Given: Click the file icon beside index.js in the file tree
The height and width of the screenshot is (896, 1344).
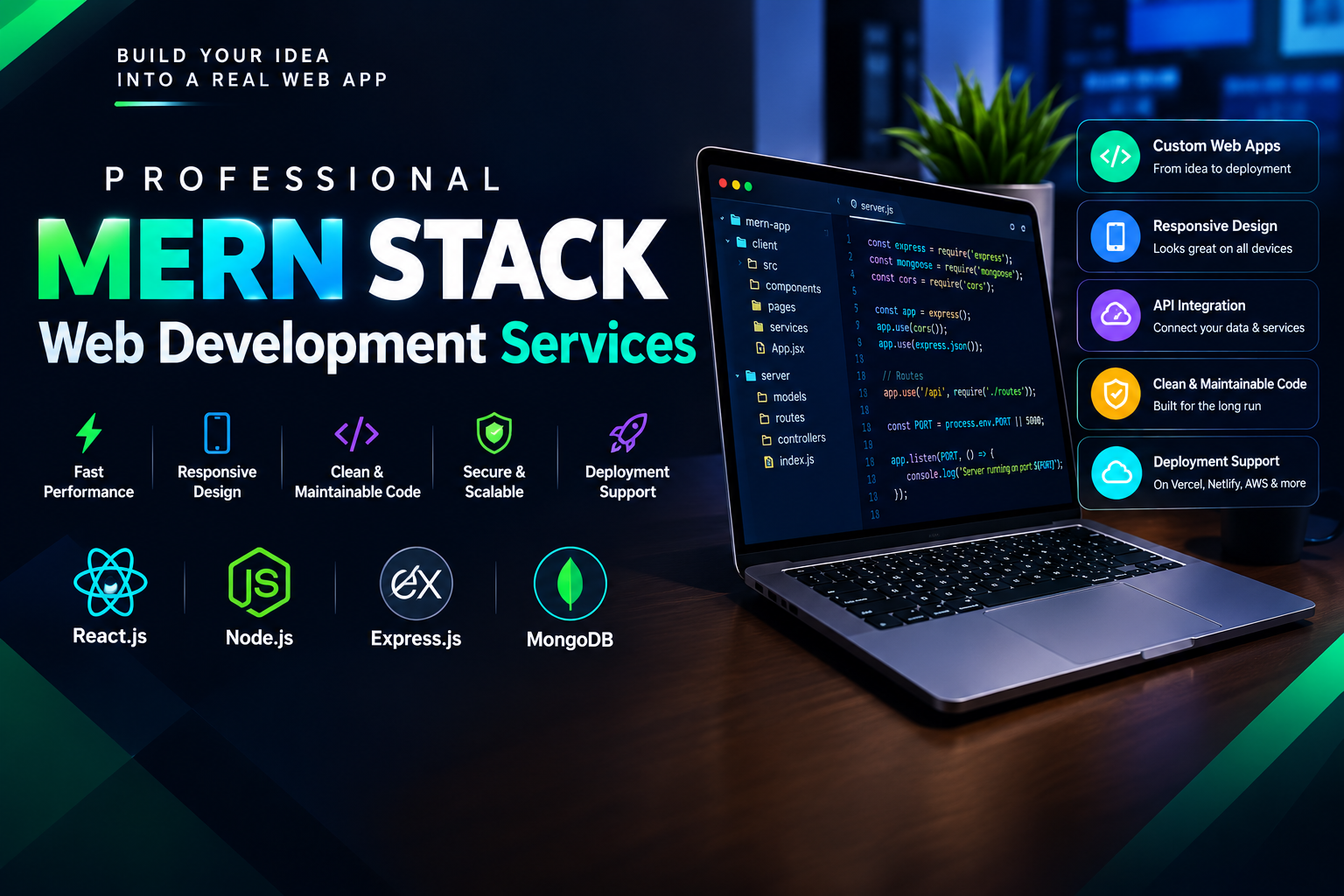Looking at the screenshot, I should click(769, 460).
